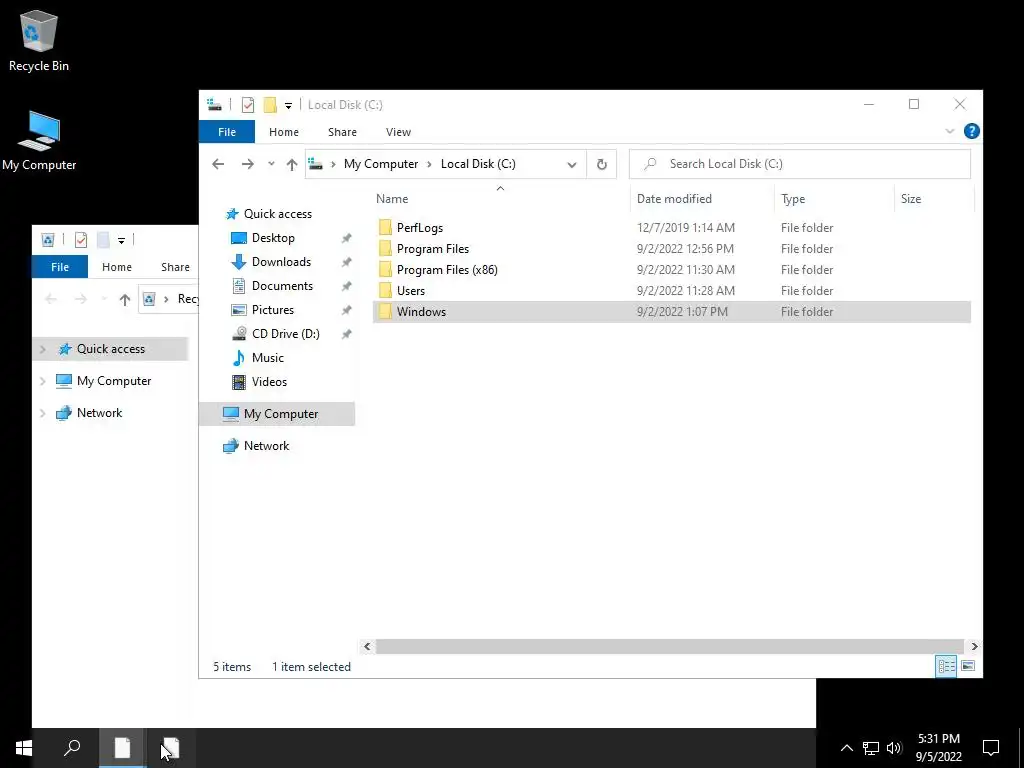
Task: Click the New folder quick access toolbar icon
Action: click(x=270, y=104)
